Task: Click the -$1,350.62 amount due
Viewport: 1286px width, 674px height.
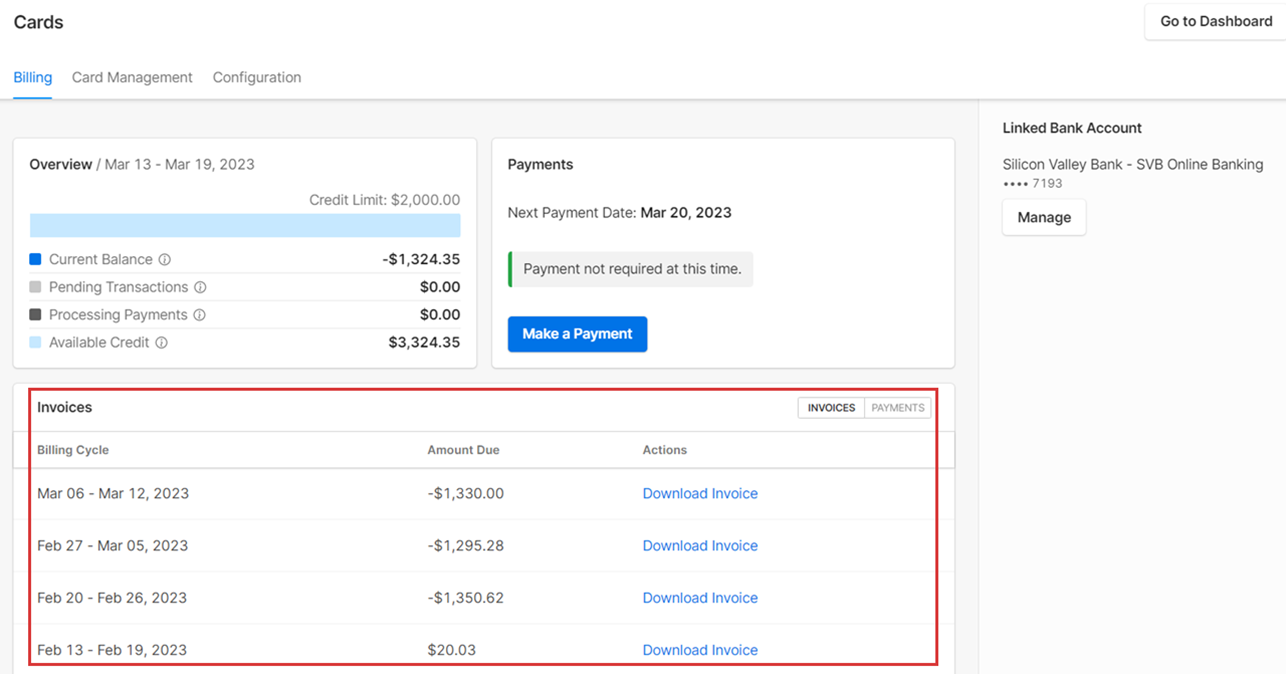Action: pos(466,598)
